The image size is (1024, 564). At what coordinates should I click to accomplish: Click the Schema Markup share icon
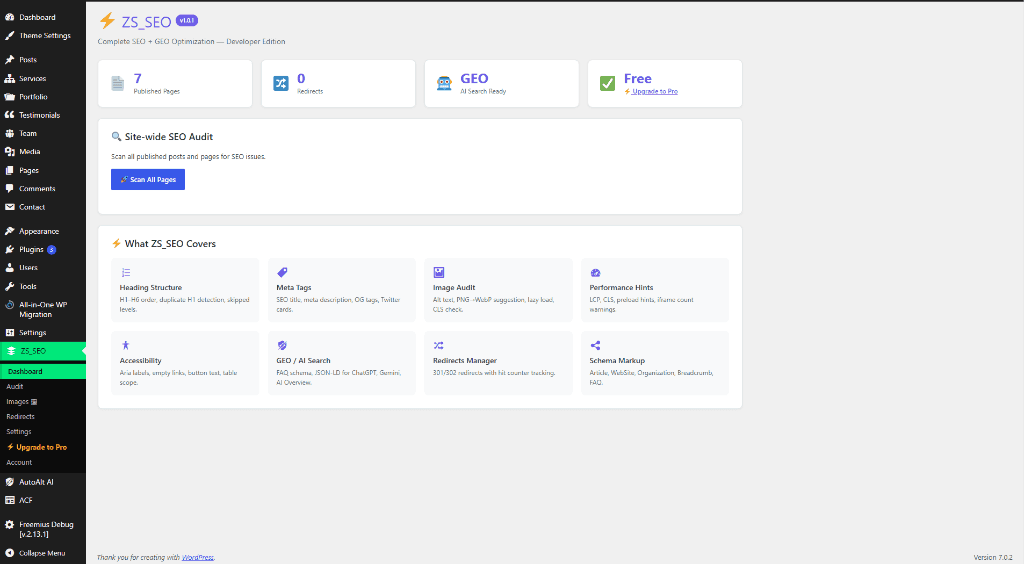pyautogui.click(x=596, y=345)
